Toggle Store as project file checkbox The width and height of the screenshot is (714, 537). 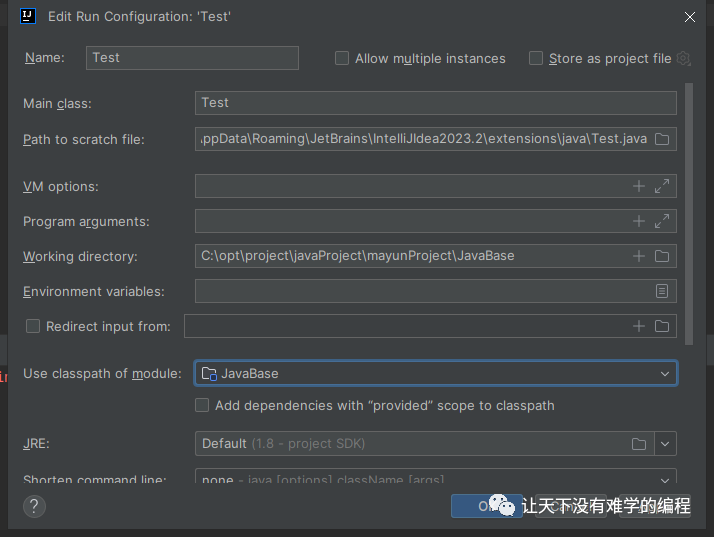point(536,58)
